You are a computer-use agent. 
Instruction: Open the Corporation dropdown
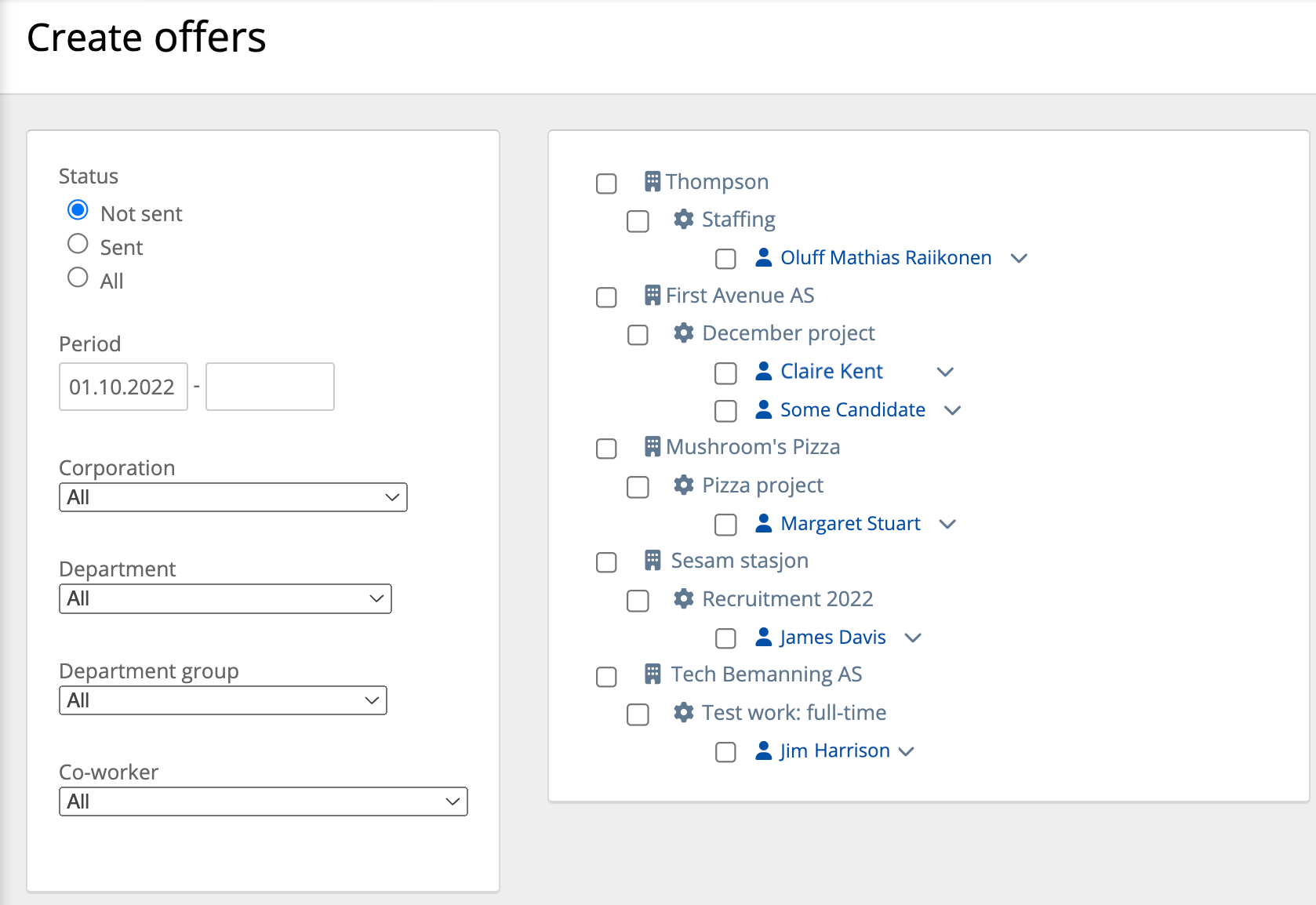(x=233, y=497)
